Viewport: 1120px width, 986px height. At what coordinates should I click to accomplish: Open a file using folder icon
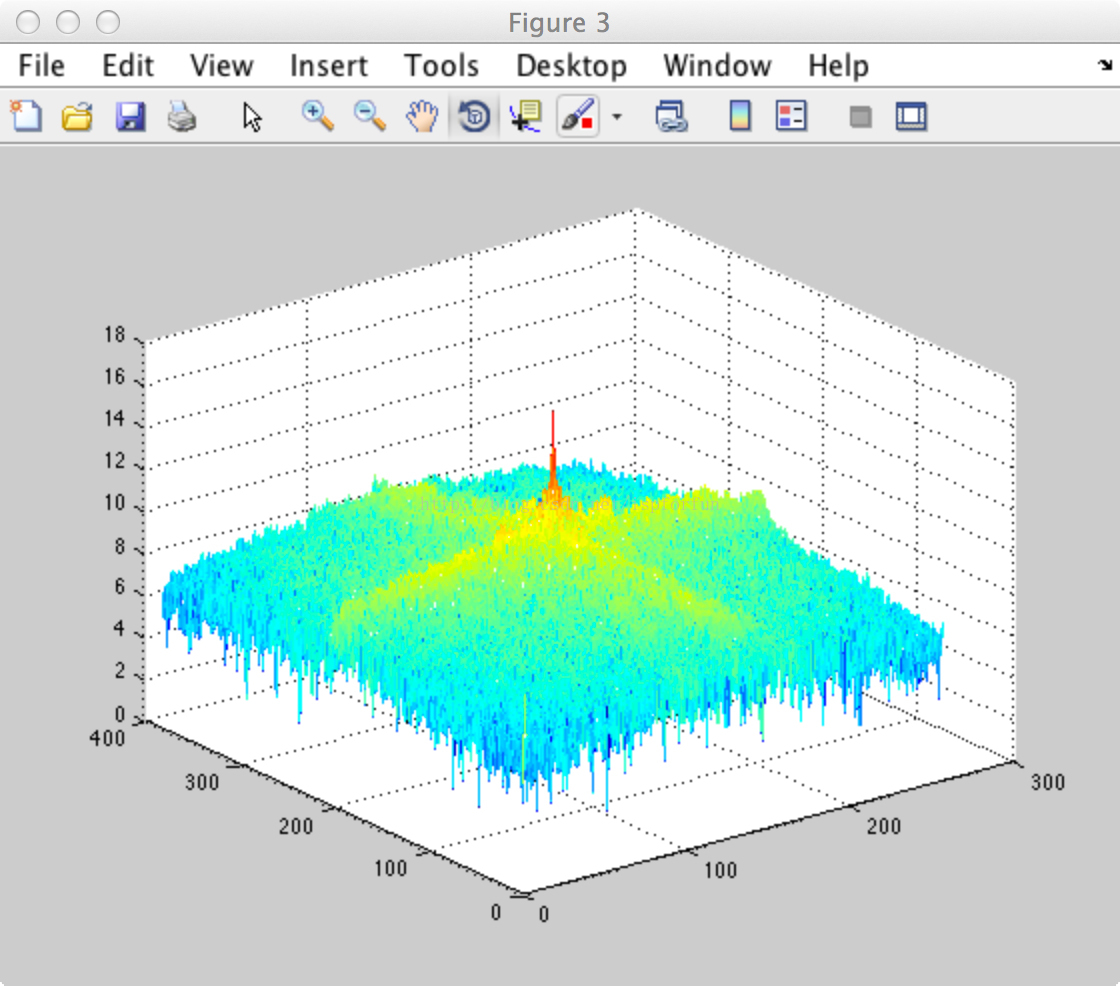coord(77,116)
